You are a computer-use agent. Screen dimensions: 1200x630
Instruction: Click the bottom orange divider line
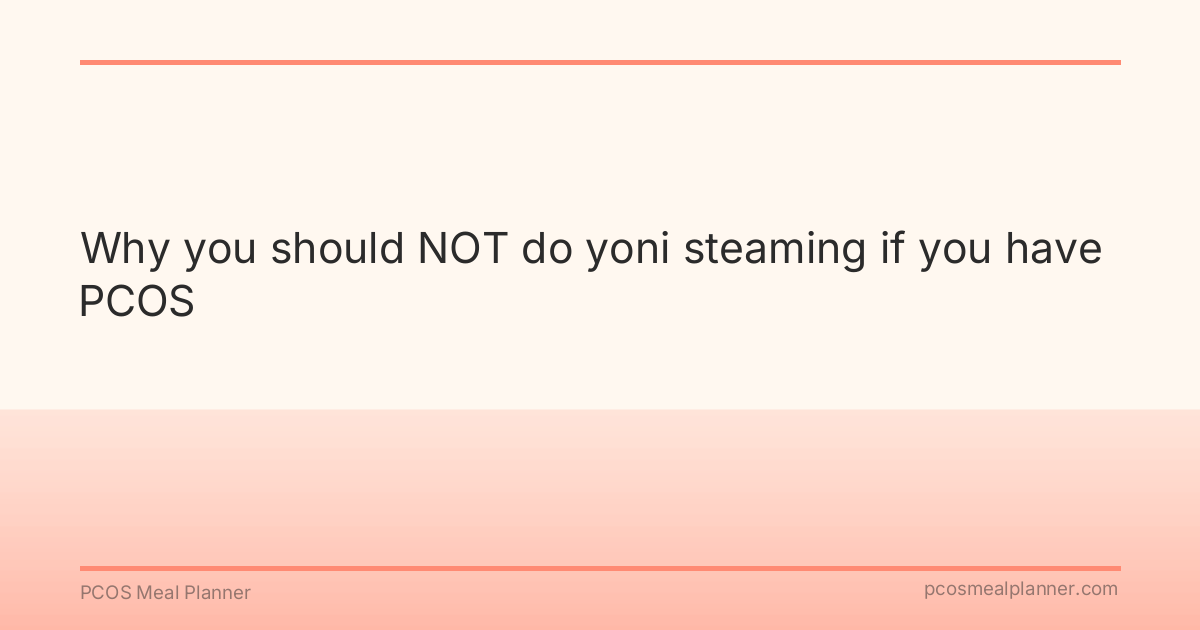pos(600,568)
